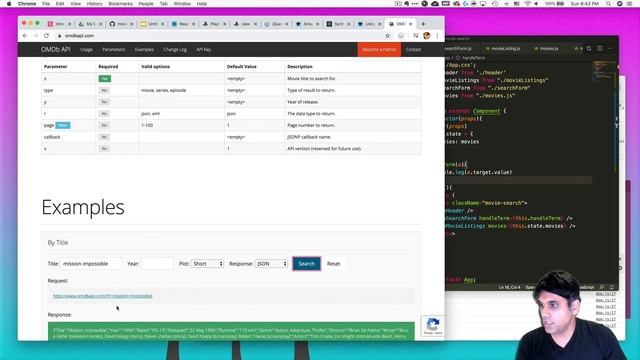Click the Chrome profile avatar
The height and width of the screenshot is (360, 640).
click(427, 36)
